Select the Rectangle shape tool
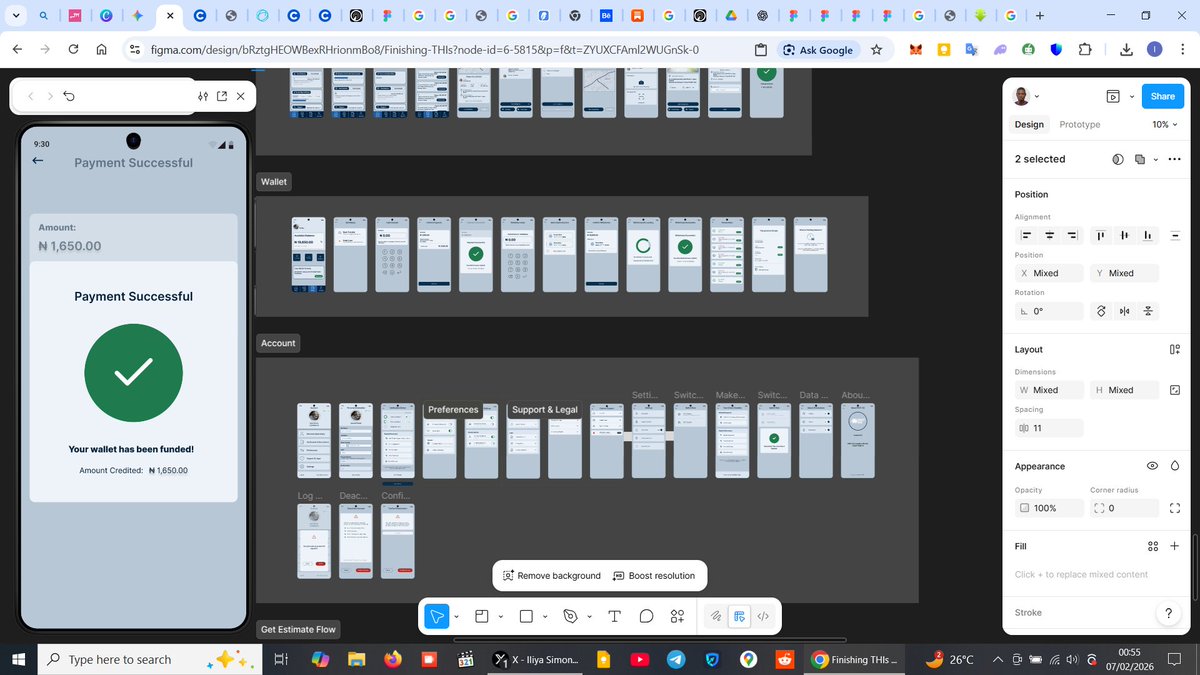The height and width of the screenshot is (675, 1200). click(x=527, y=616)
